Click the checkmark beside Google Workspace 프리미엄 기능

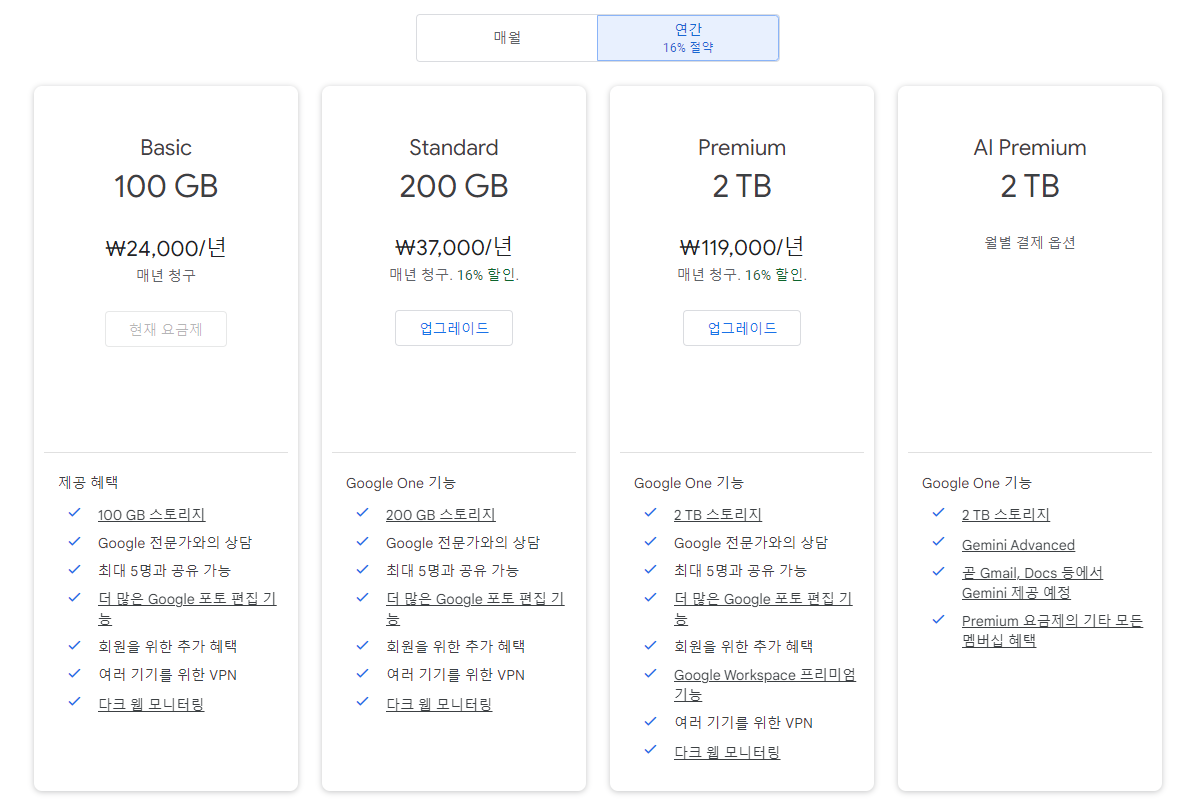[650, 673]
